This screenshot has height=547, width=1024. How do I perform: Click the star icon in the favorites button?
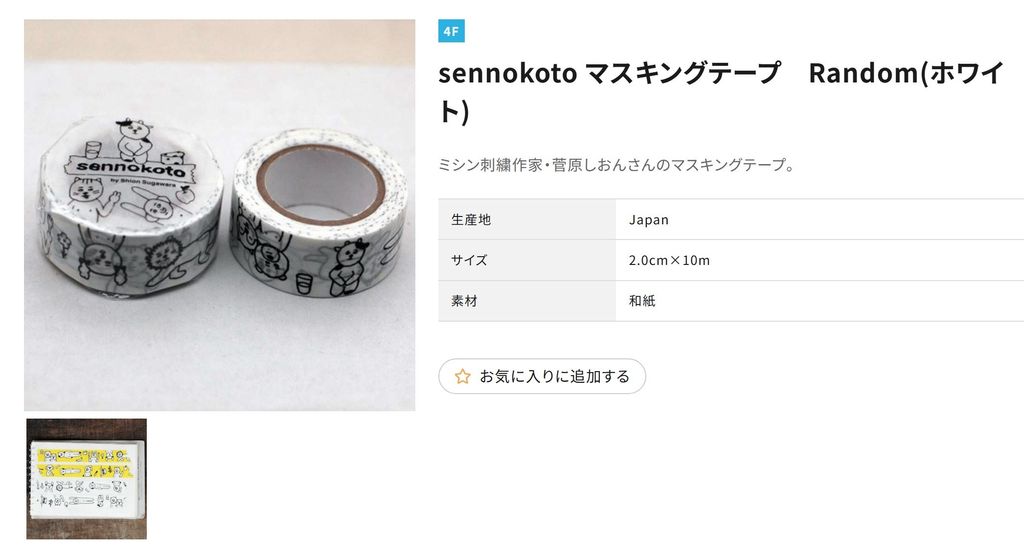pyautogui.click(x=462, y=376)
